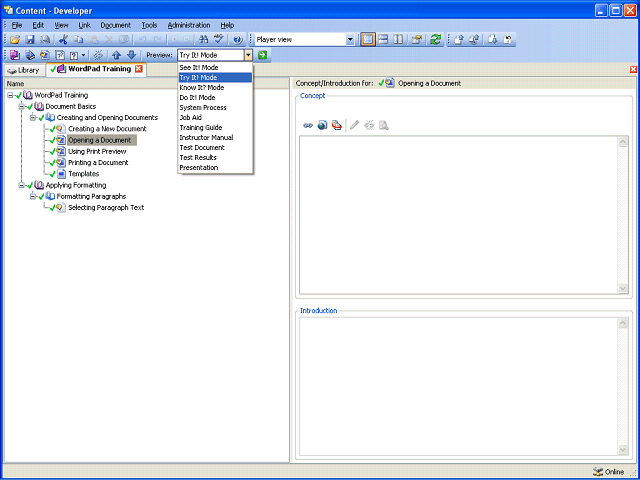The width and height of the screenshot is (640, 480).
Task: Toggle single pane layout view button
Action: coord(368,40)
